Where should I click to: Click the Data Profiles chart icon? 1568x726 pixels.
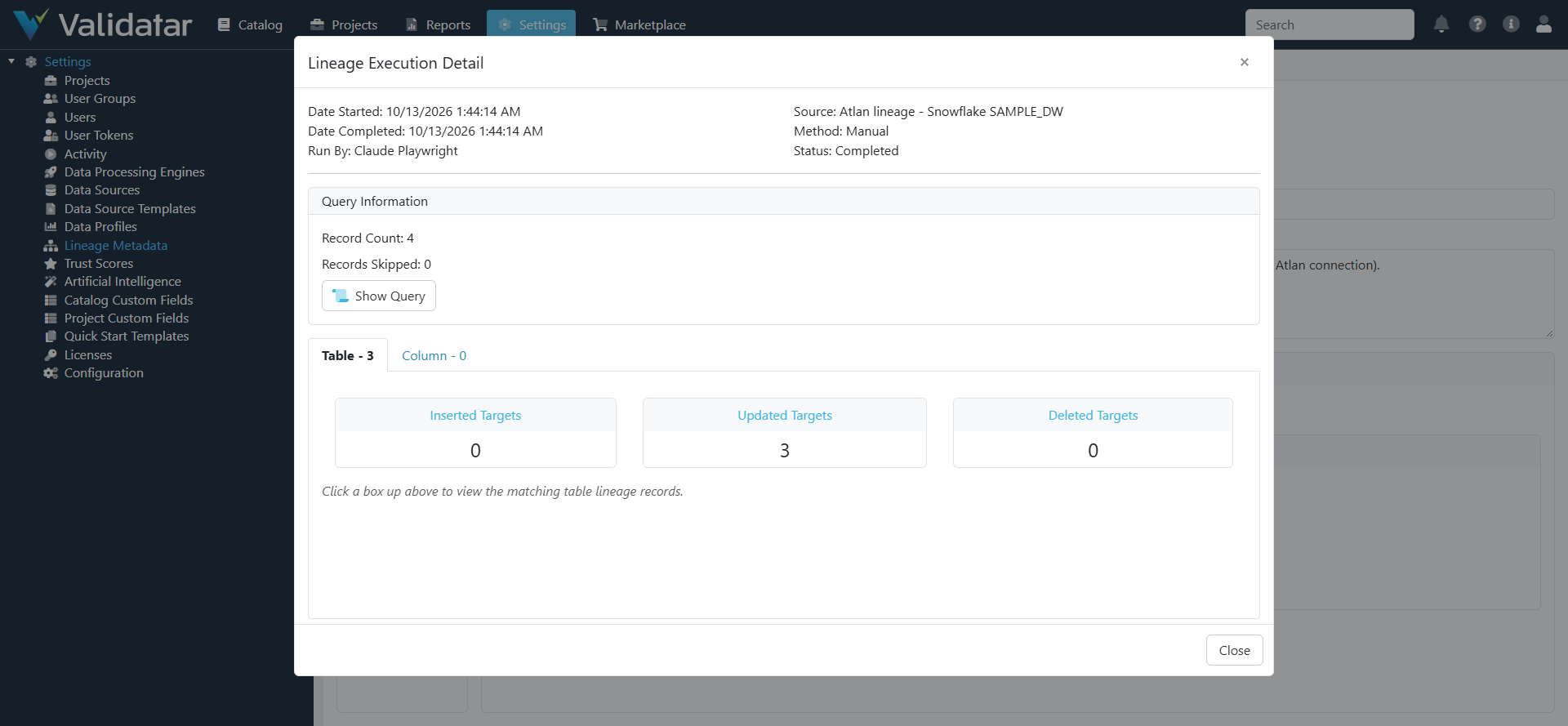51,227
